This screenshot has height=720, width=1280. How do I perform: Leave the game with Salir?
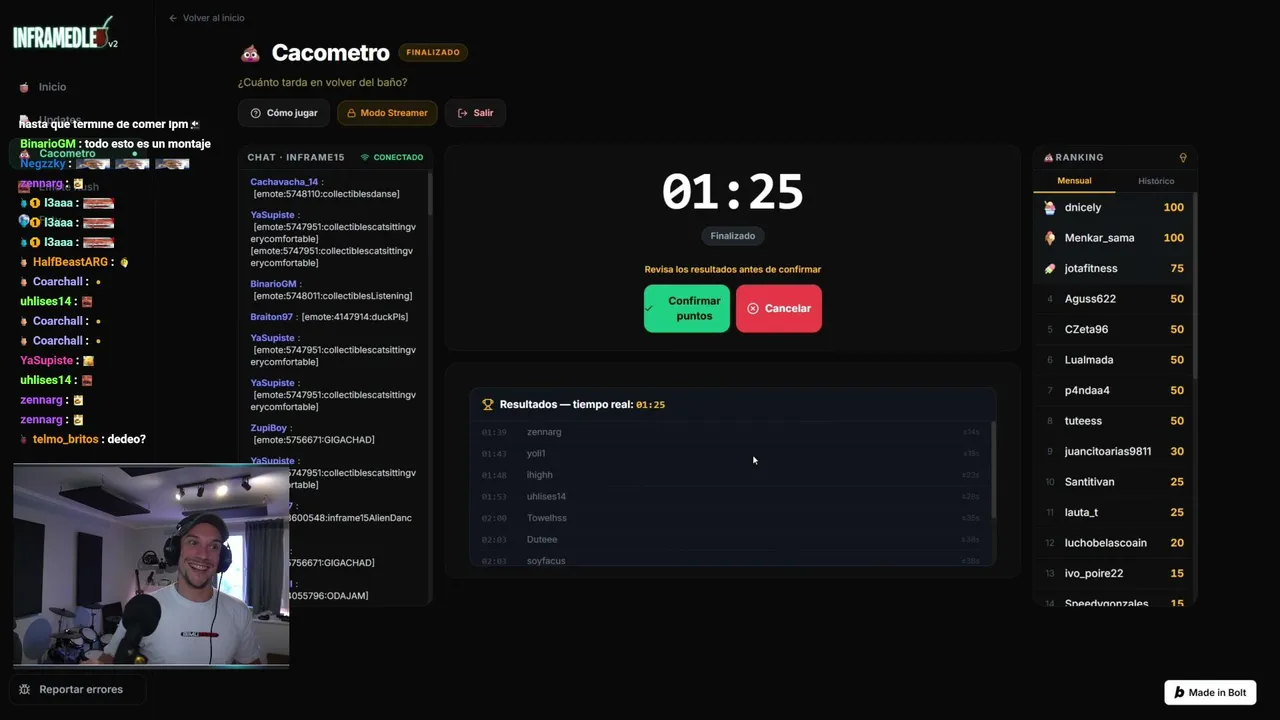475,113
